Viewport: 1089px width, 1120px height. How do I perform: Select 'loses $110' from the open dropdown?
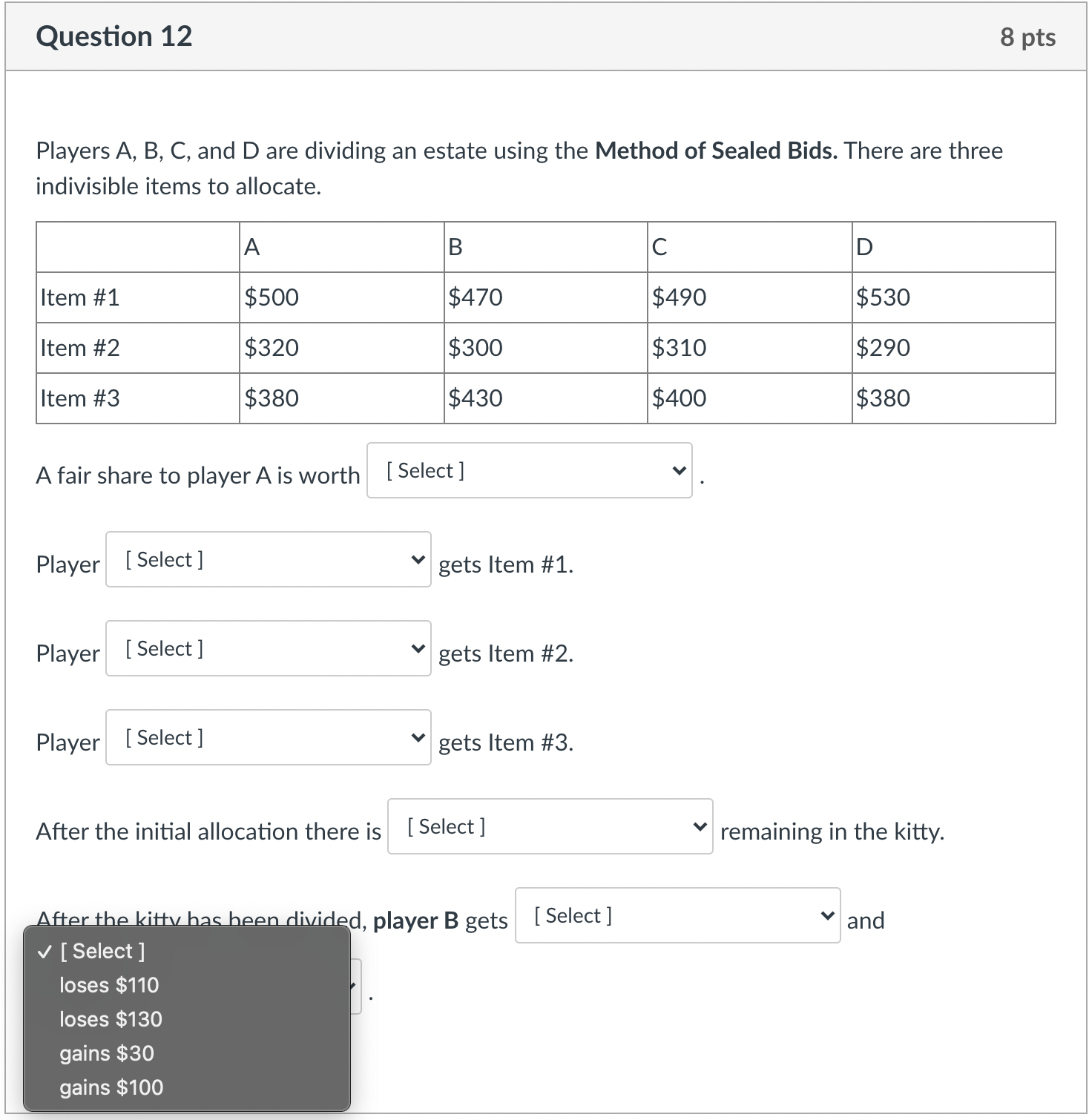pos(108,985)
